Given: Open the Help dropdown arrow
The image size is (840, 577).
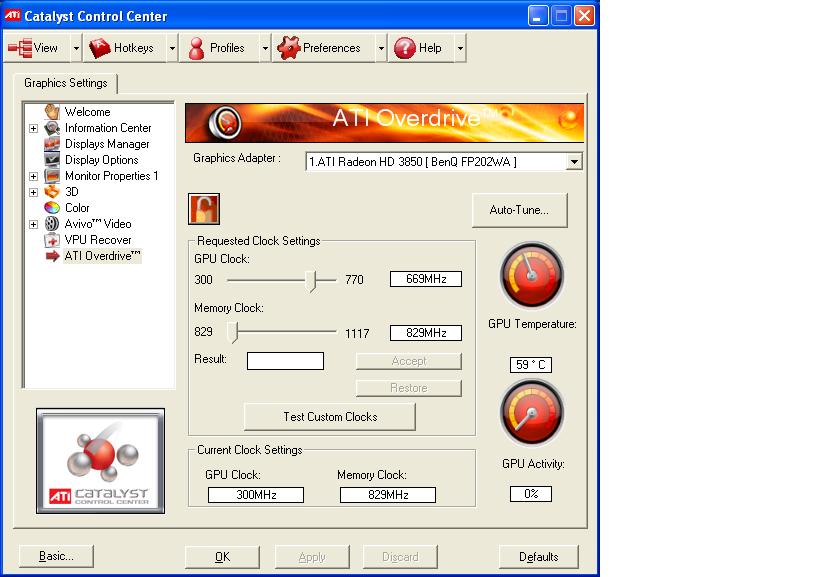Looking at the screenshot, I should pos(460,48).
